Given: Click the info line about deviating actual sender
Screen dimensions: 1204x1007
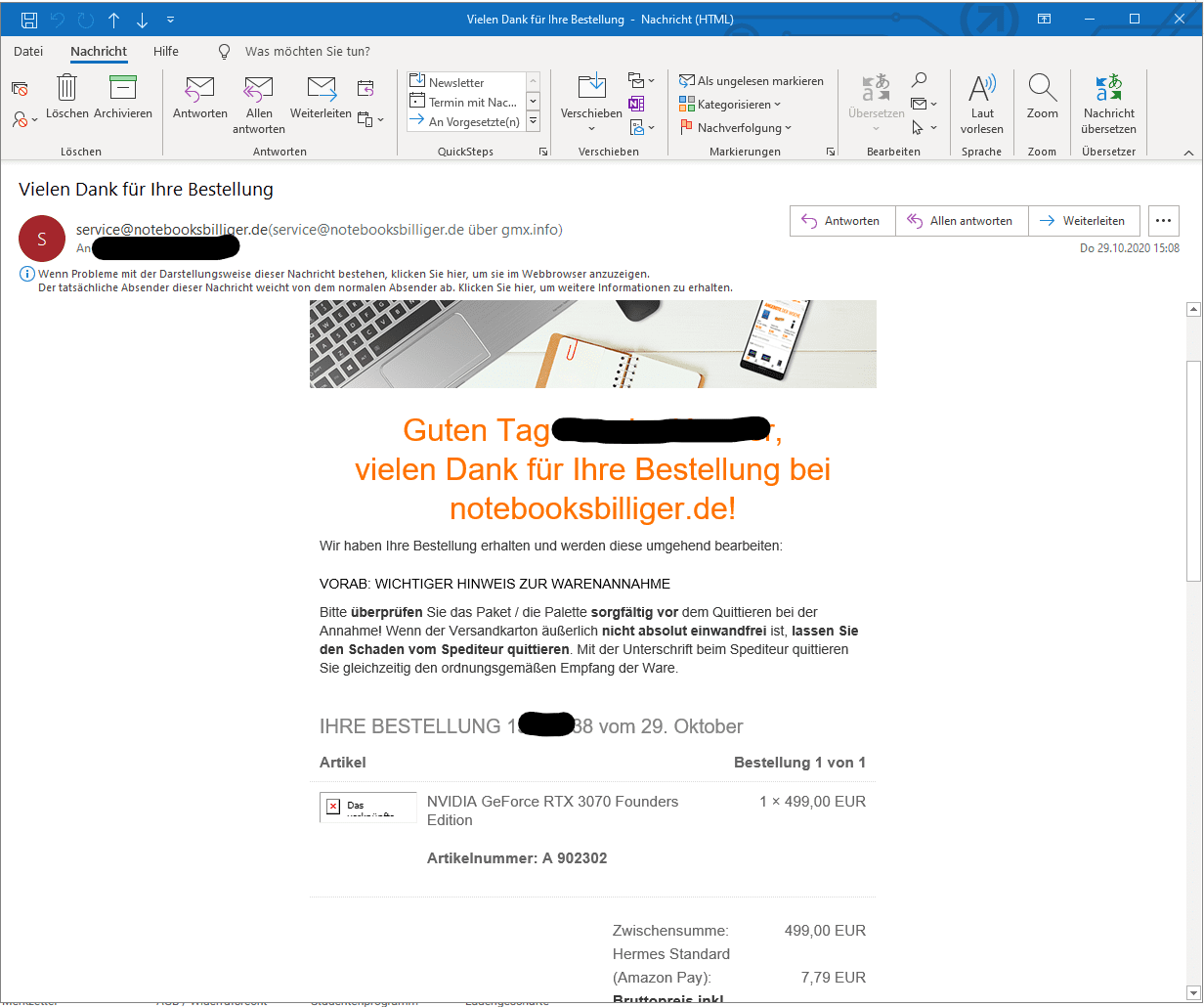Looking at the screenshot, I should [385, 287].
